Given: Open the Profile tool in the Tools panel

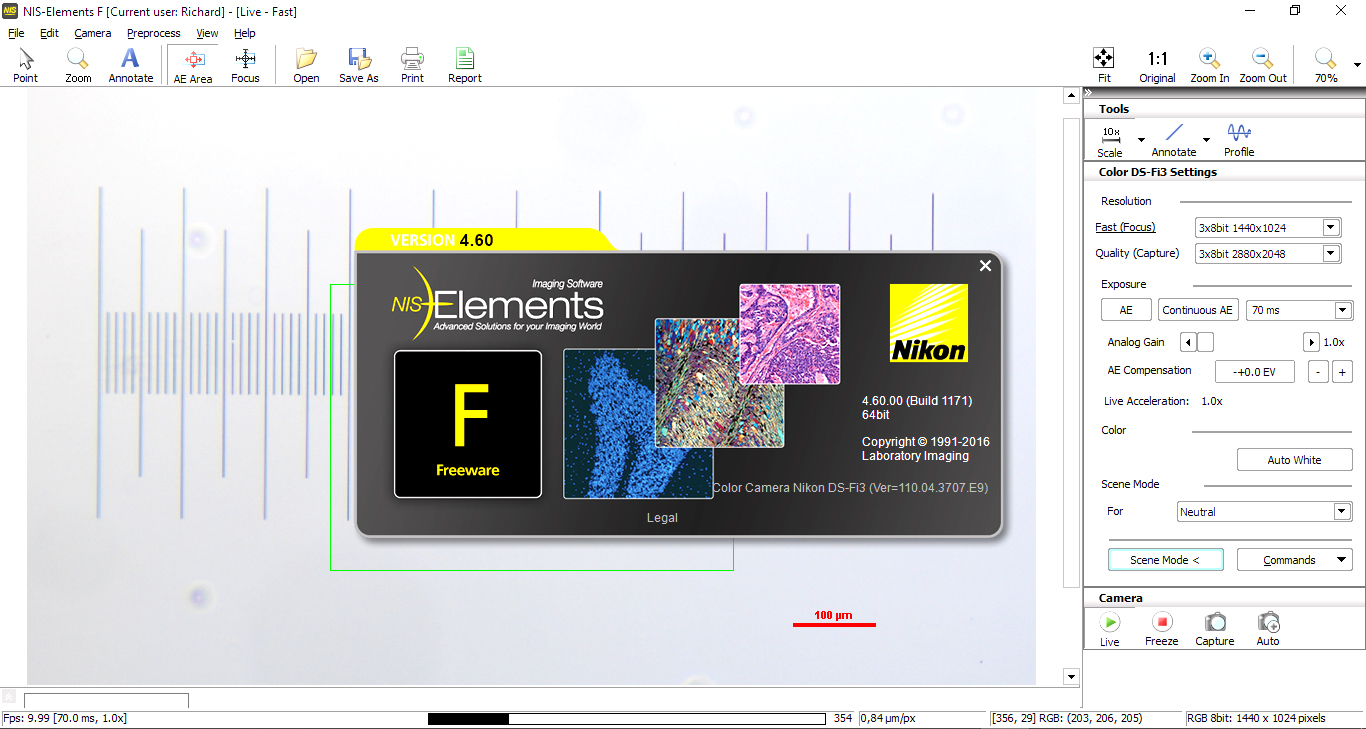Looking at the screenshot, I should pyautogui.click(x=1238, y=139).
